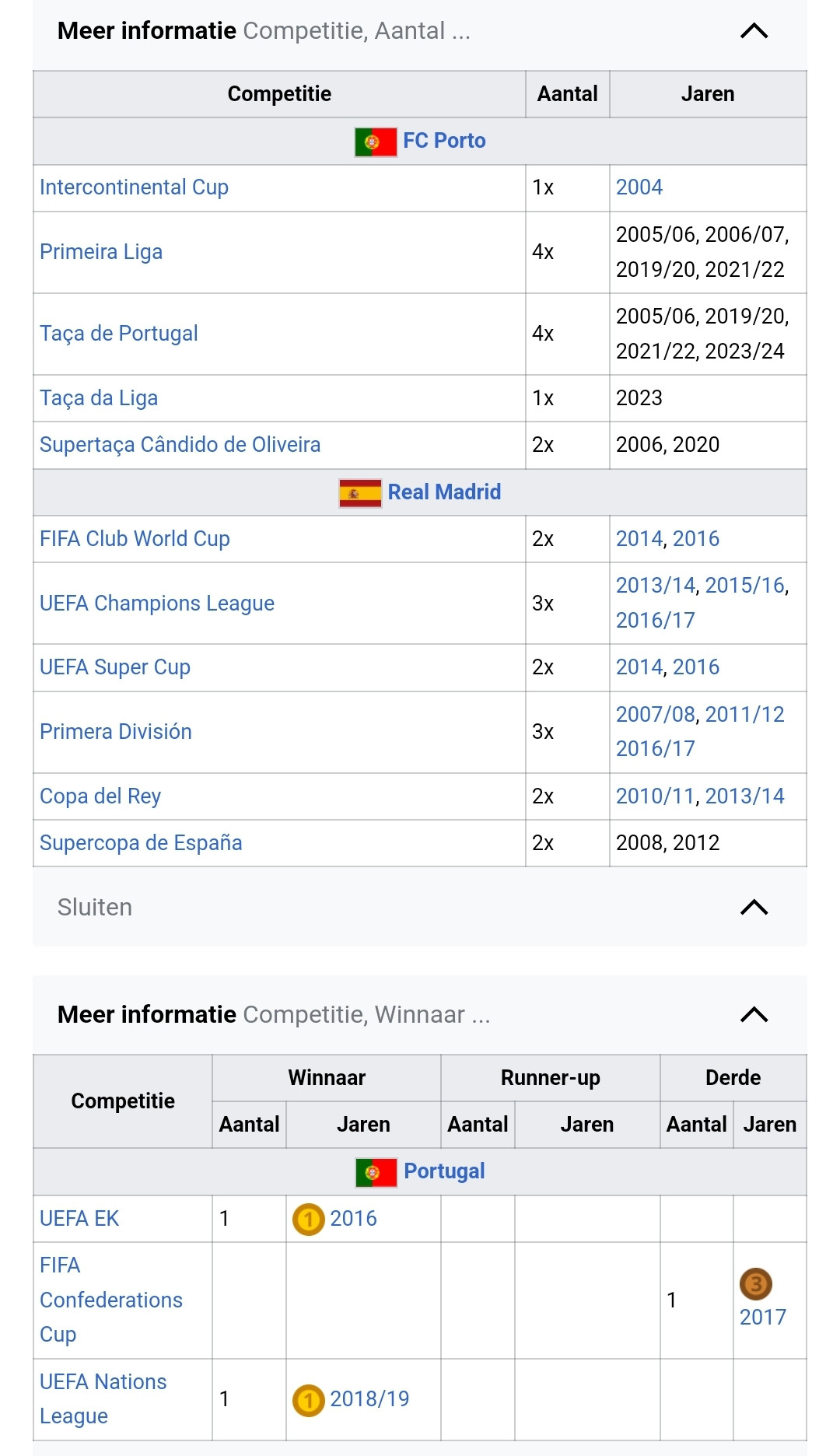
Task: Follow the Supercopa de España link
Action: pyautogui.click(x=141, y=843)
